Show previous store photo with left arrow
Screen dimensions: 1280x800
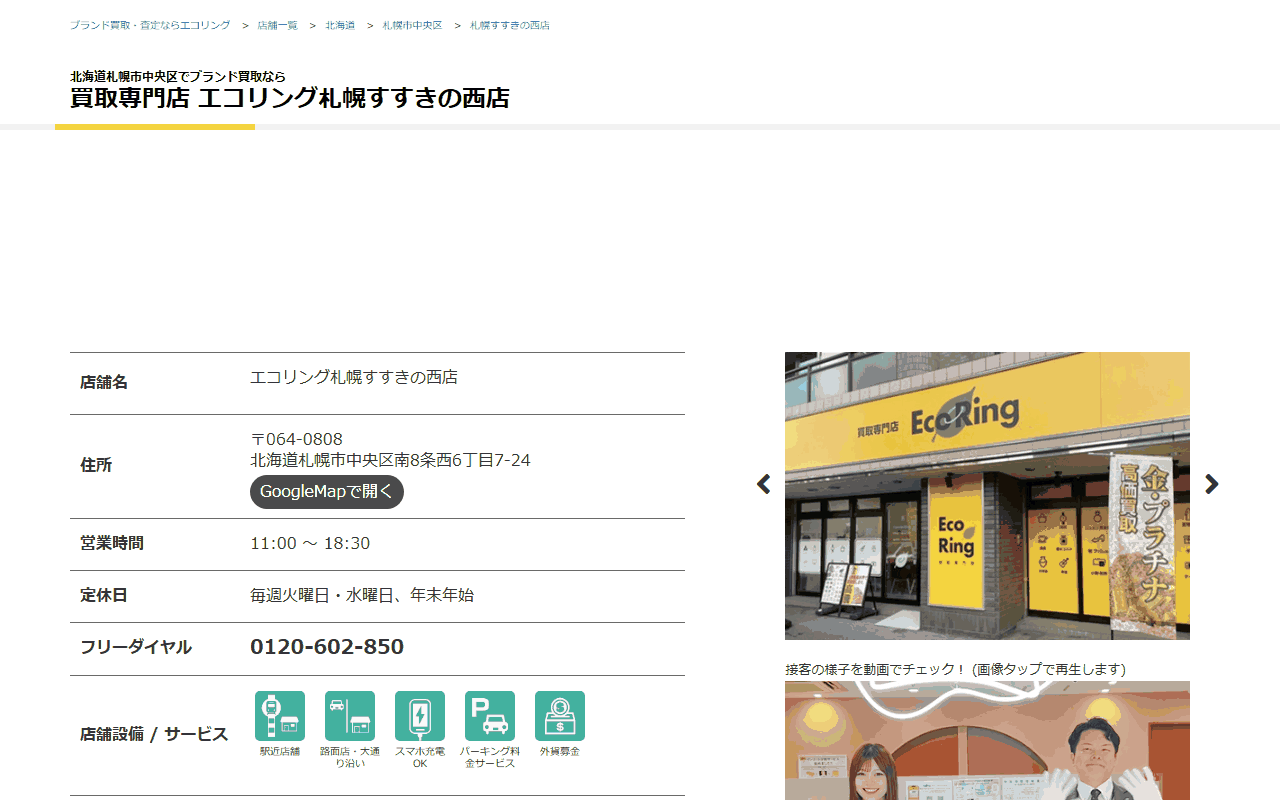764,484
